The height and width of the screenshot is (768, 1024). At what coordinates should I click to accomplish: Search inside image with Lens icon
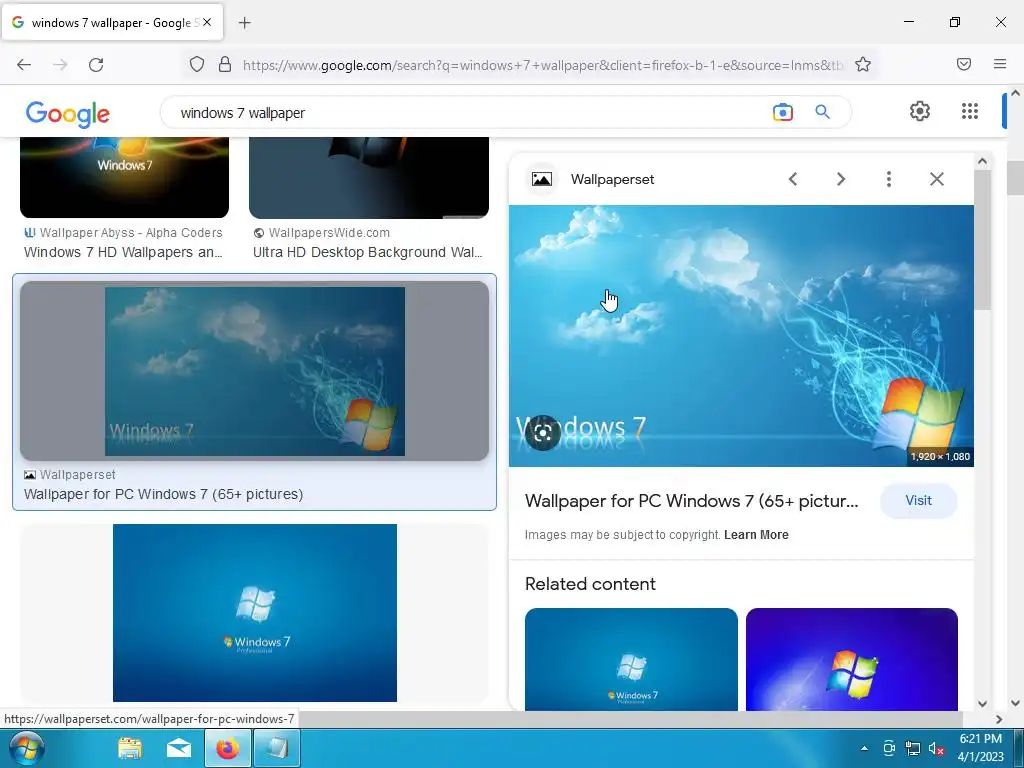click(x=543, y=433)
